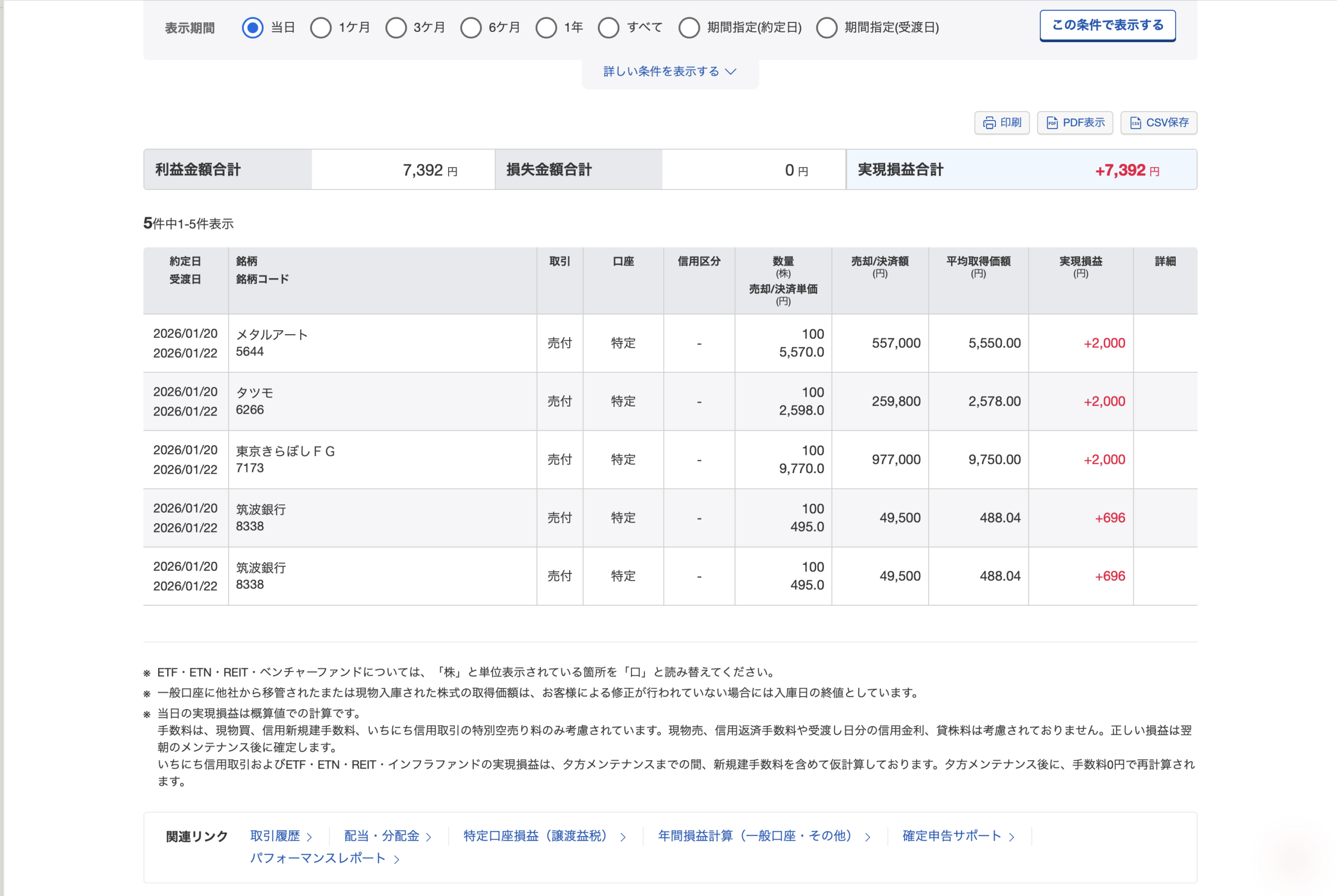The image size is (1337, 896).
Task: Click the down chevron beside 詳しい条件
Action: pyautogui.click(x=731, y=72)
